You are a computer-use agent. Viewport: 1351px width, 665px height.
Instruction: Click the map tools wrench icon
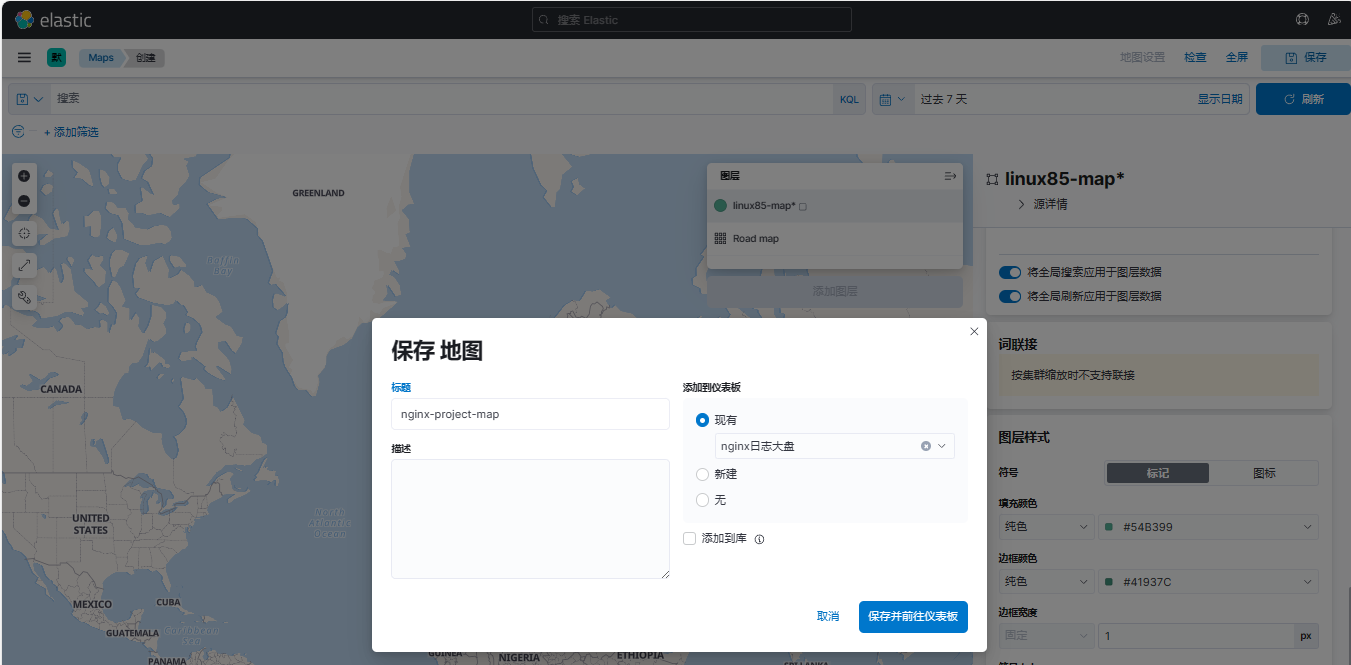[25, 297]
